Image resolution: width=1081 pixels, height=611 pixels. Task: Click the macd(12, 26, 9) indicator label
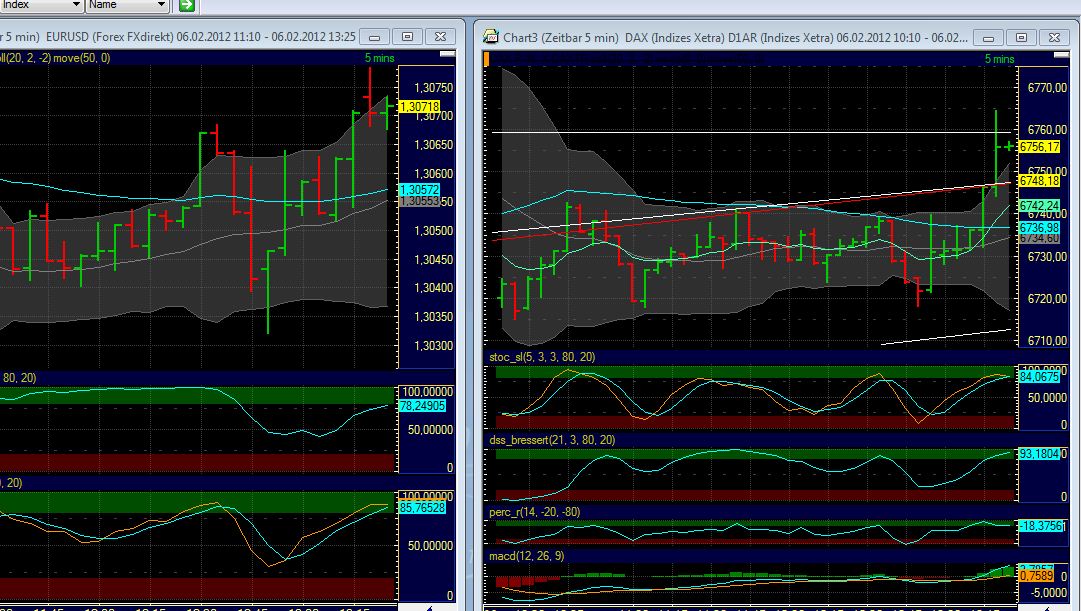[527, 556]
